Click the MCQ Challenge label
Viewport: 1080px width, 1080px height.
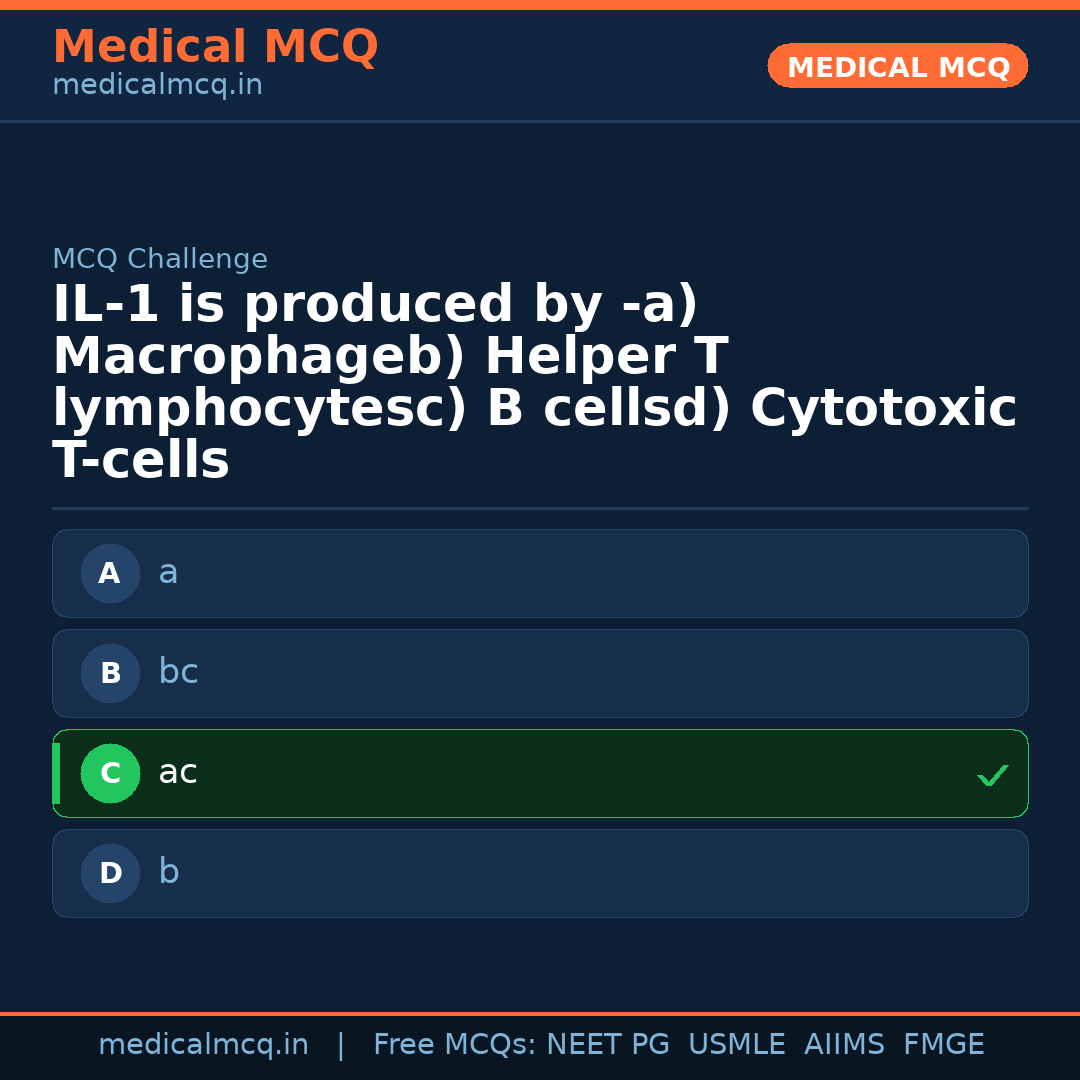point(160,258)
